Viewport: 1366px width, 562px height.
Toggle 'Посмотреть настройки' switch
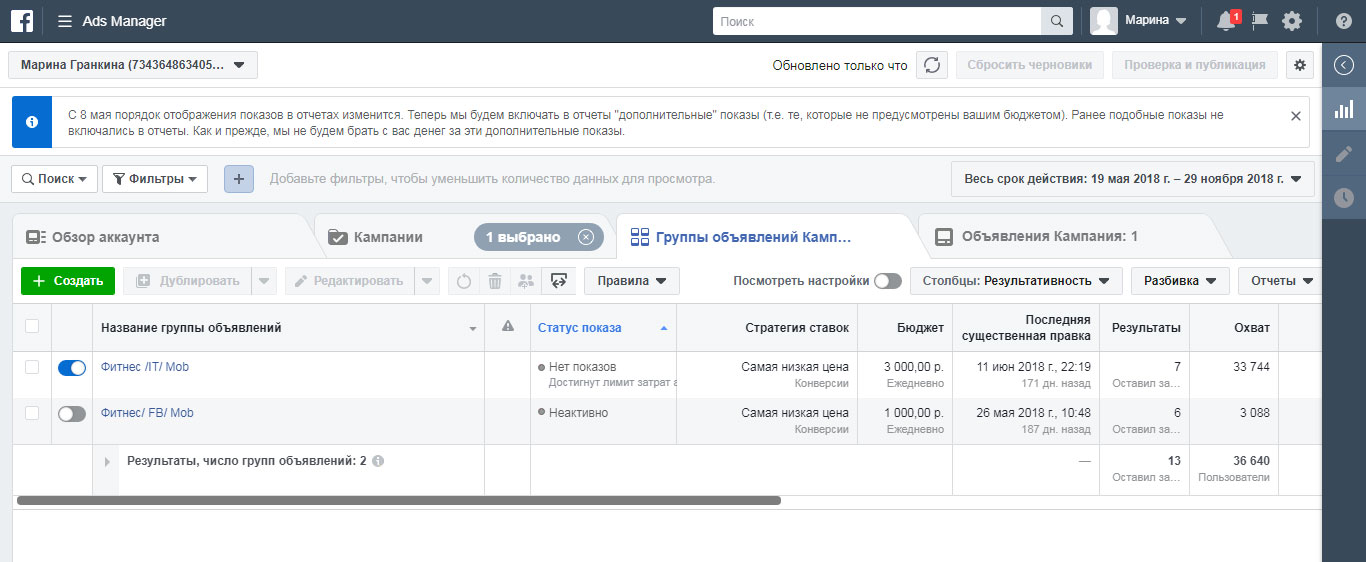(887, 281)
